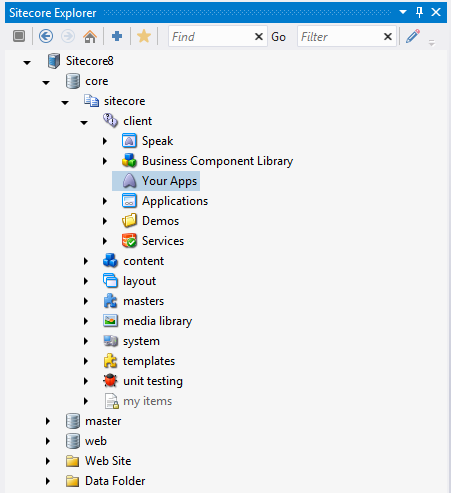Click the Go button
451x493 pixels.
pos(278,37)
